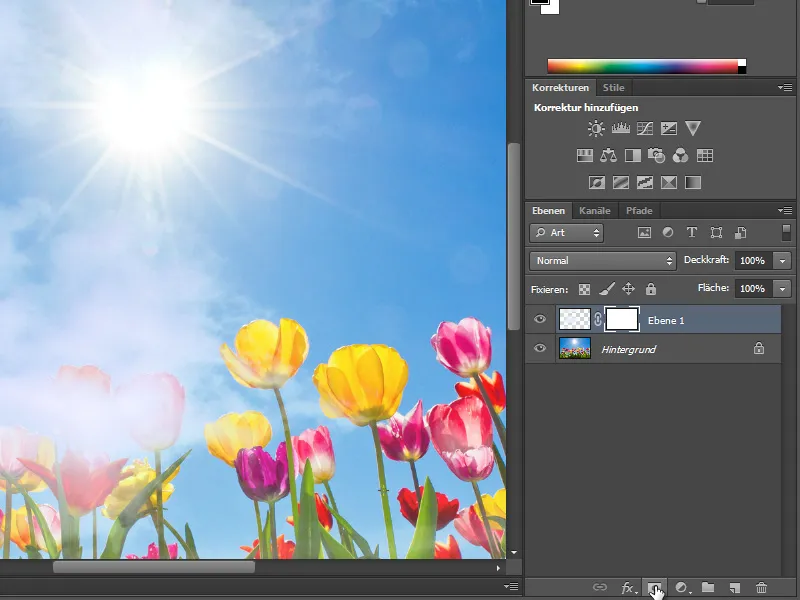This screenshot has width=800, height=600.
Task: Click the horizontal canvas scrollbar thumb
Action: 154,567
